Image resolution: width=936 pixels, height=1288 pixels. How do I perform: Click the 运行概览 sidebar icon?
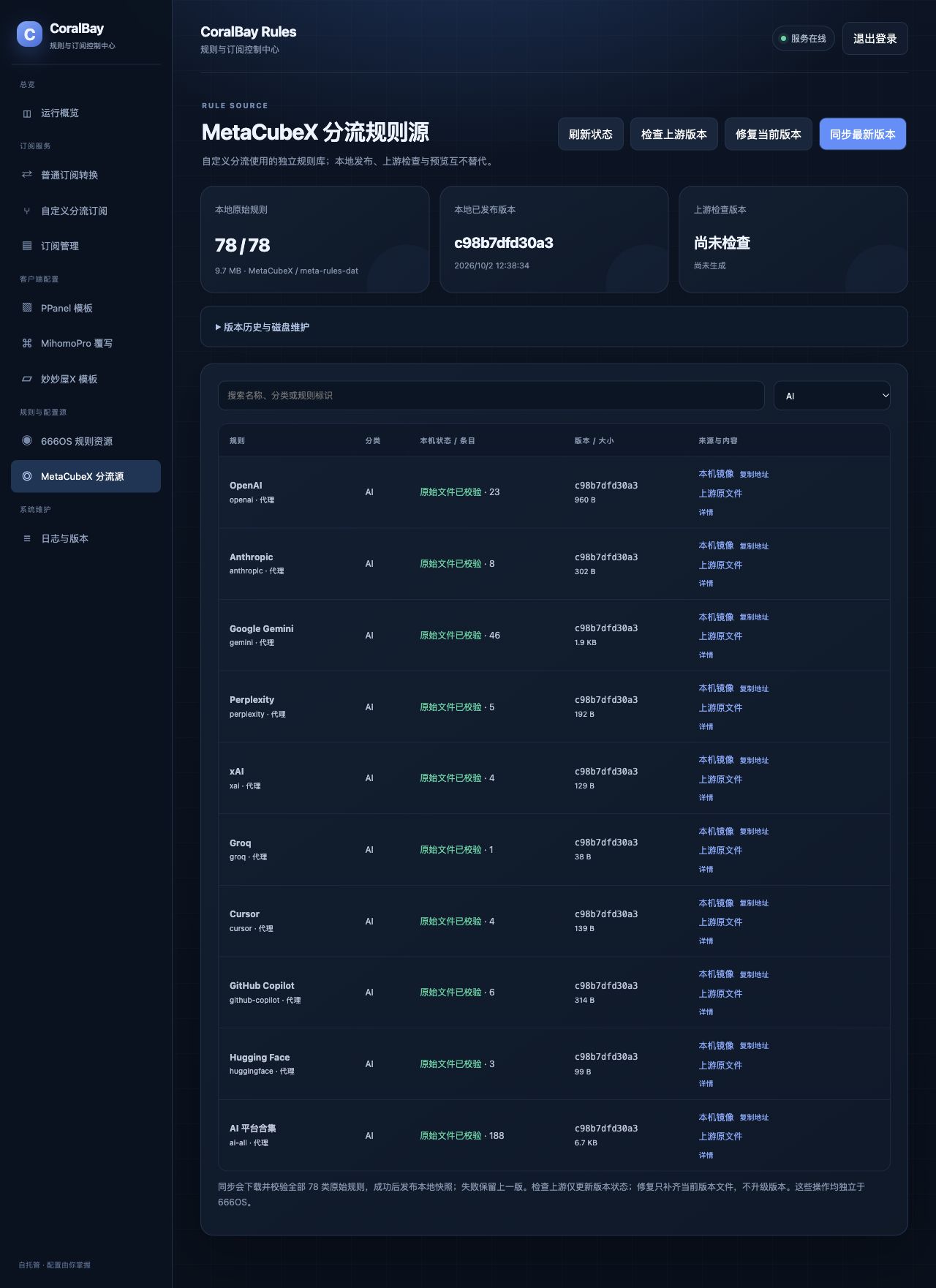pyautogui.click(x=27, y=113)
